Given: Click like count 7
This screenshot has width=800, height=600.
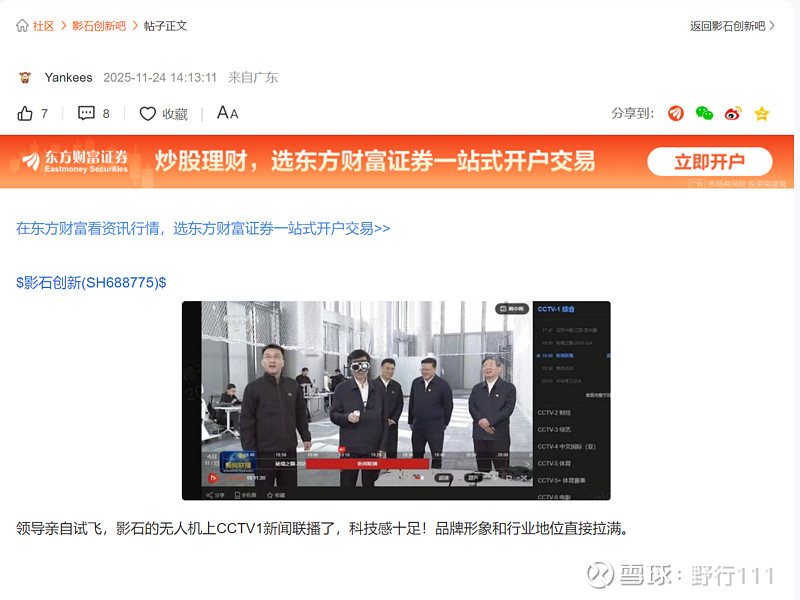Looking at the screenshot, I should pyautogui.click(x=44, y=114).
